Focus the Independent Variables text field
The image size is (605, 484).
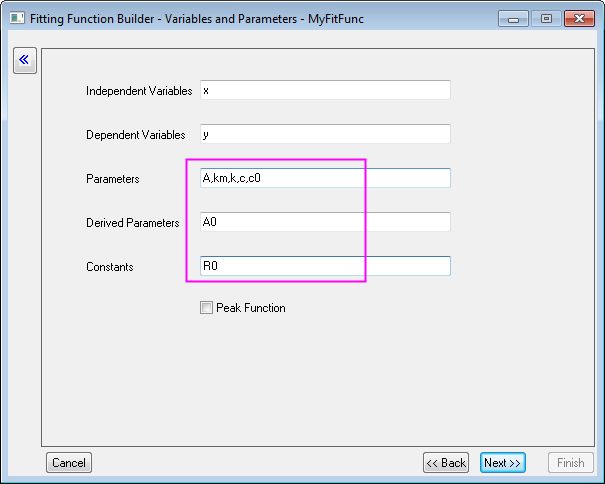pyautogui.click(x=325, y=90)
